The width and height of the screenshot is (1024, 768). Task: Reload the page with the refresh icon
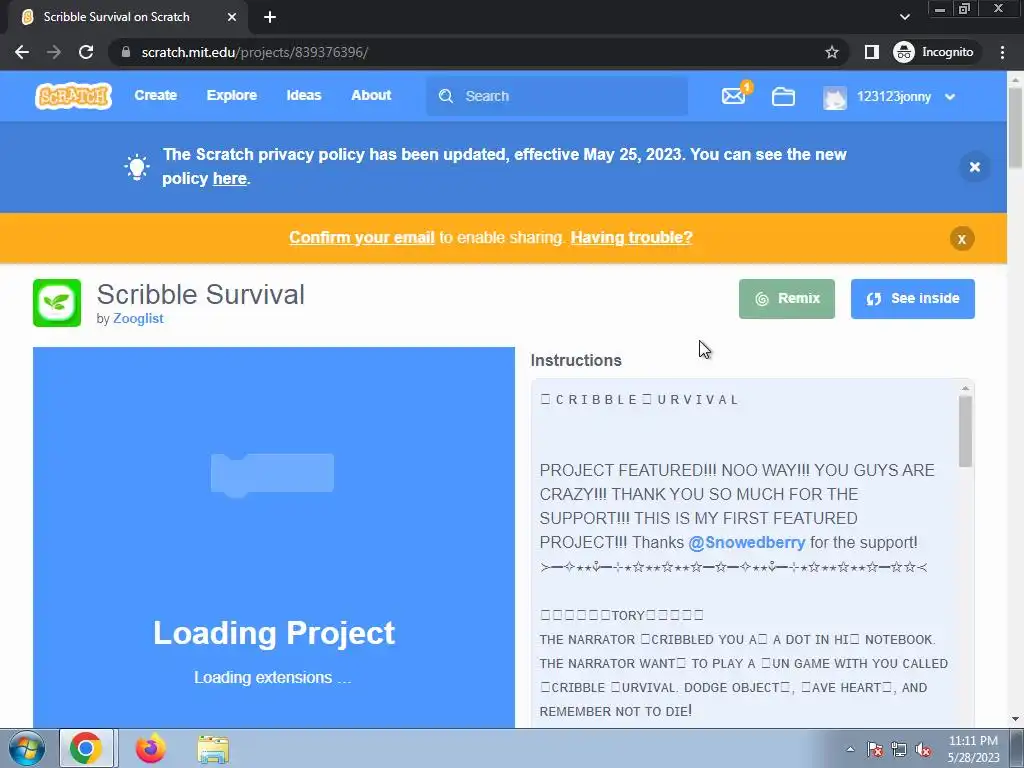[x=86, y=52]
